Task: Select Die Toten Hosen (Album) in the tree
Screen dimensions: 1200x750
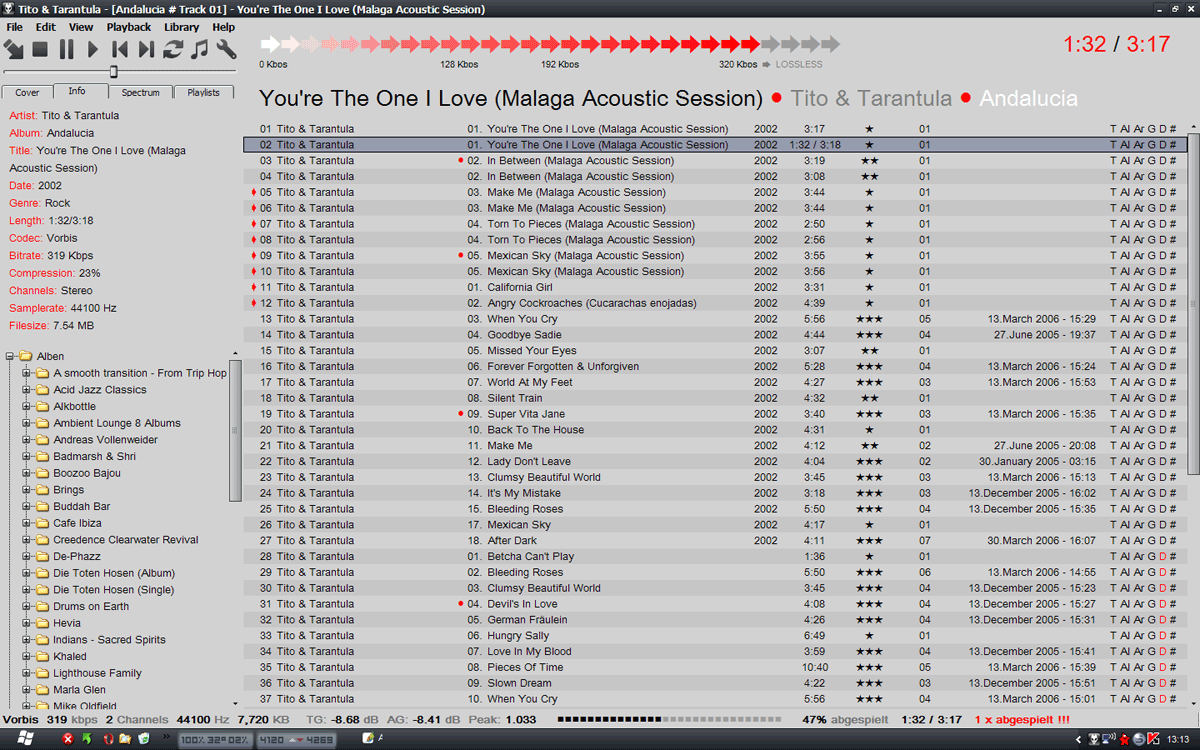Action: click(x=114, y=573)
